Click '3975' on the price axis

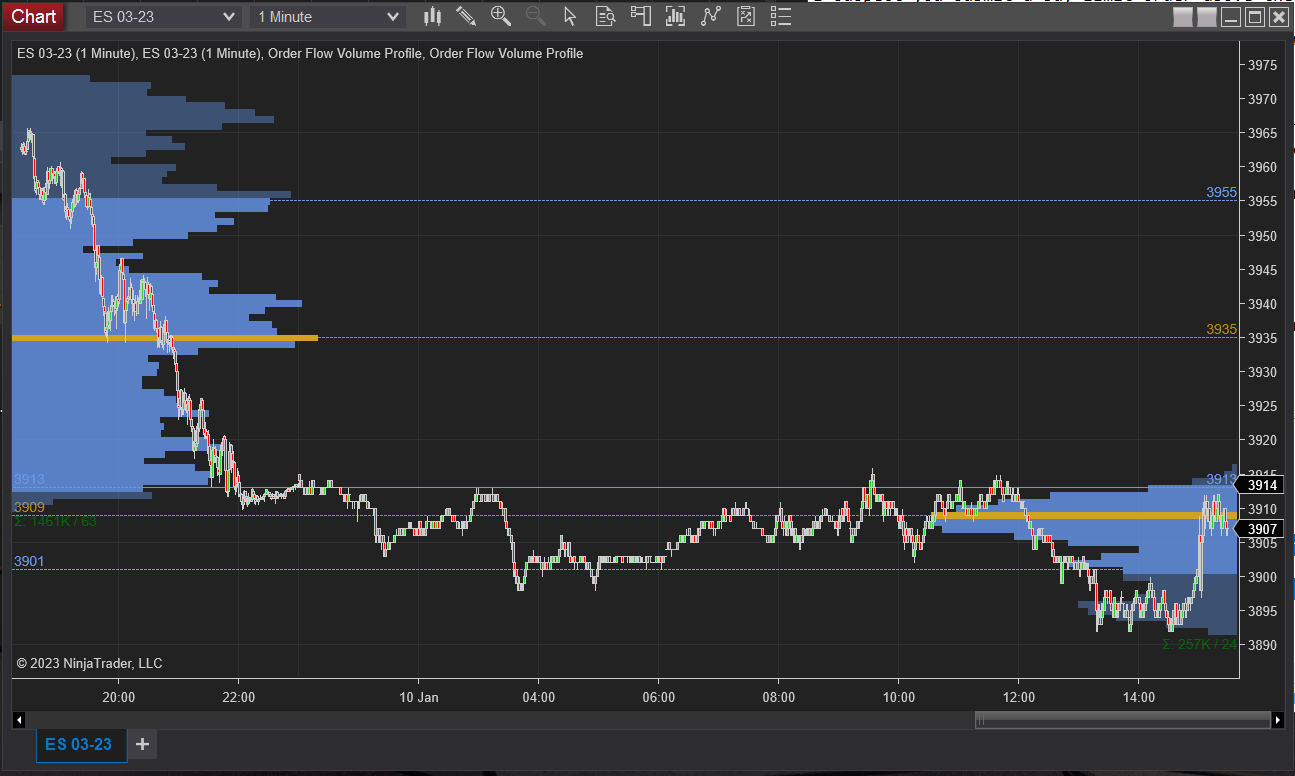pos(1263,65)
